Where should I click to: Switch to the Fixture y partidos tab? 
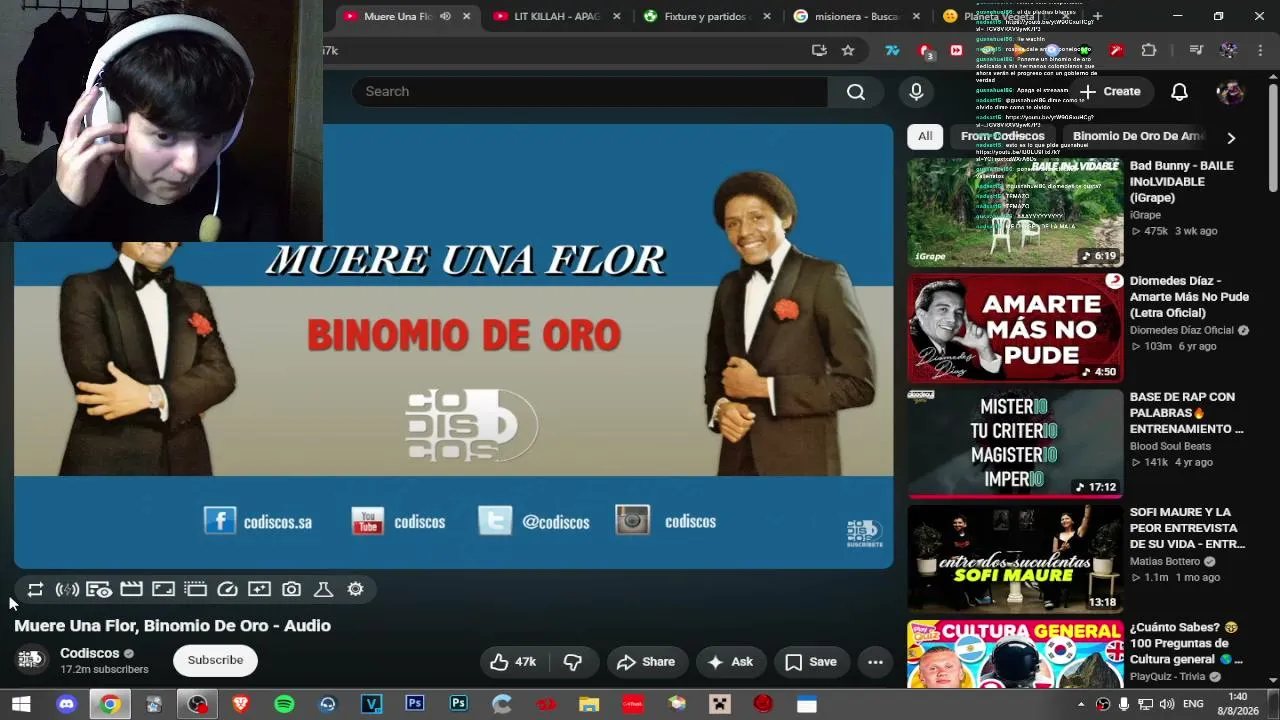click(705, 16)
